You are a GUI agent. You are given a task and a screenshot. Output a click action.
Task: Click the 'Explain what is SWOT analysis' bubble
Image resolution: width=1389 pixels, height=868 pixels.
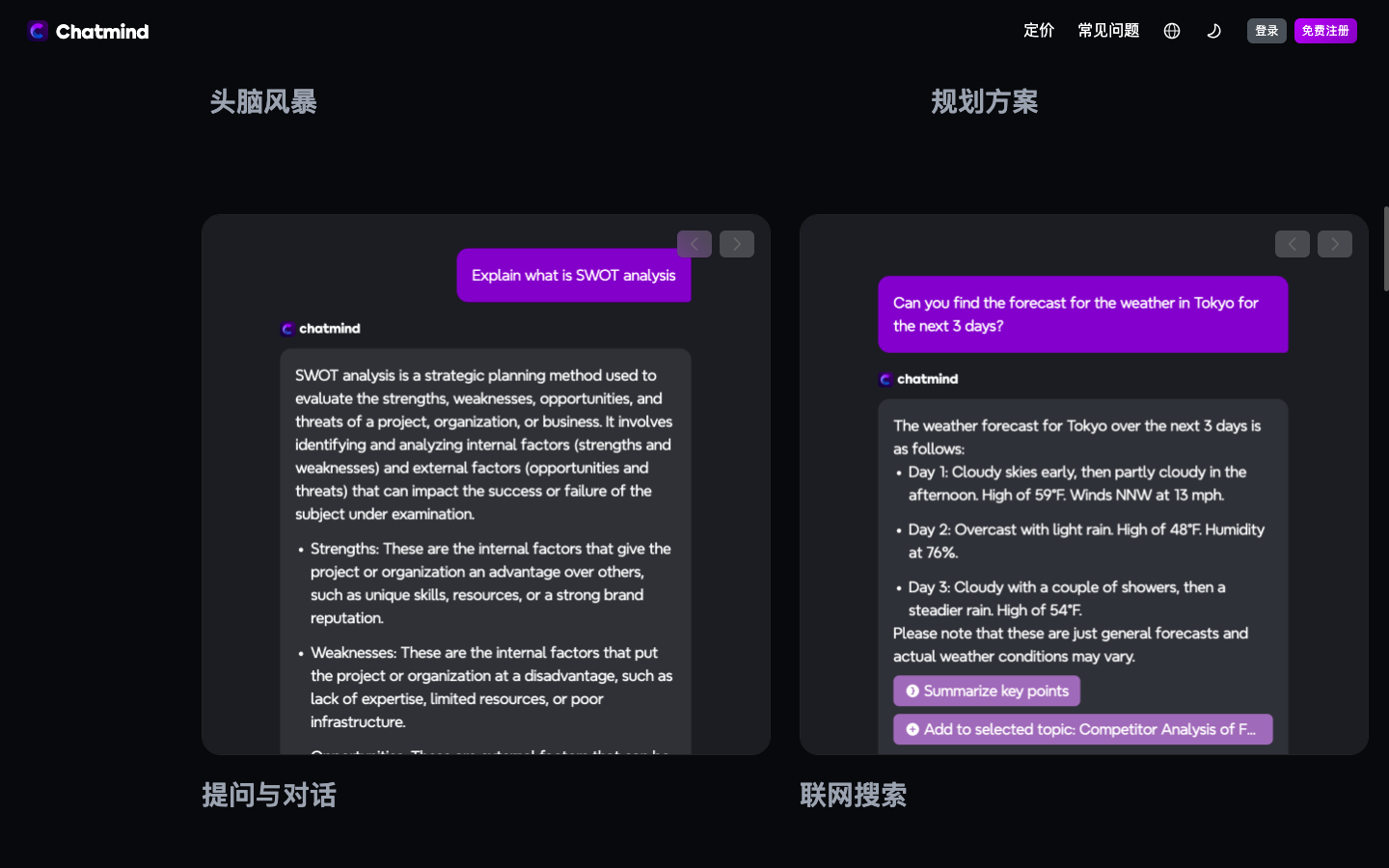573,275
